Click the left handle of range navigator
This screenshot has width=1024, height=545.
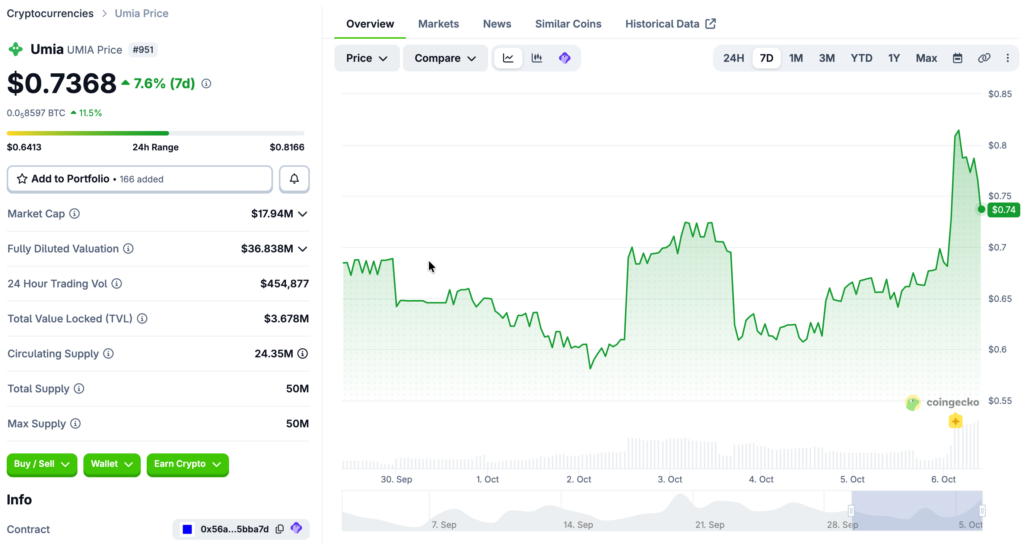coord(851,510)
